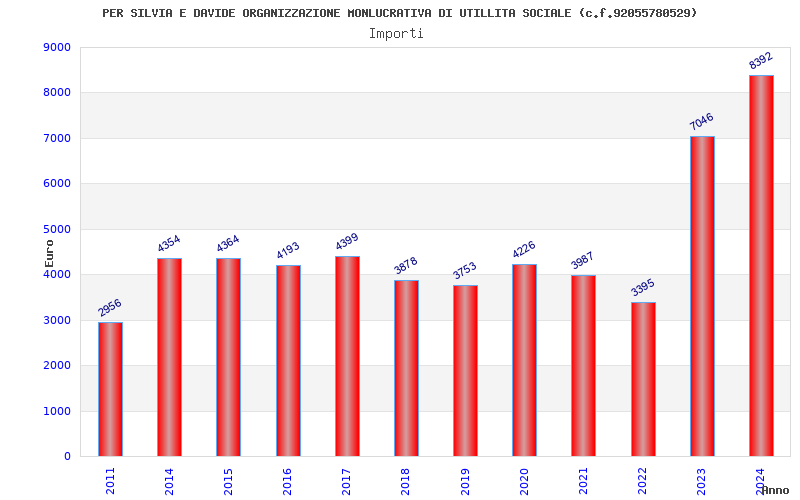Click the 2019 bar
The height and width of the screenshot is (500, 800).
point(465,371)
